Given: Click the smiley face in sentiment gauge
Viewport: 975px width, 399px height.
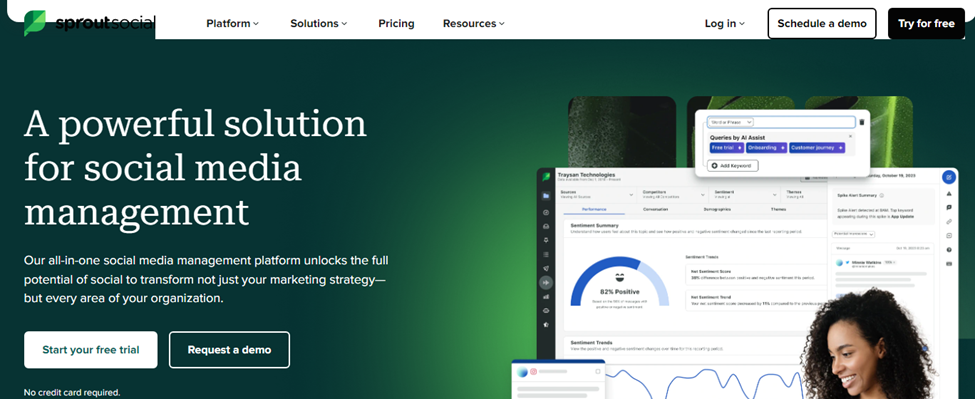Looking at the screenshot, I should pos(619,278).
